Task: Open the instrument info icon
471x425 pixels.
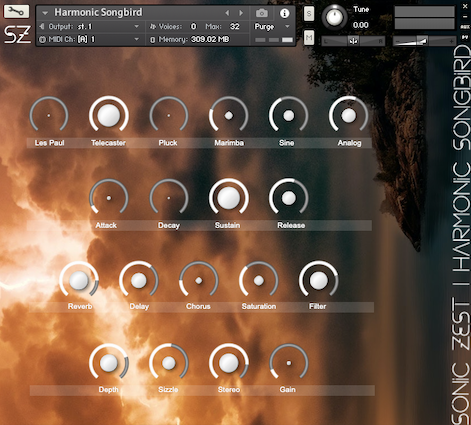Action: pos(284,13)
